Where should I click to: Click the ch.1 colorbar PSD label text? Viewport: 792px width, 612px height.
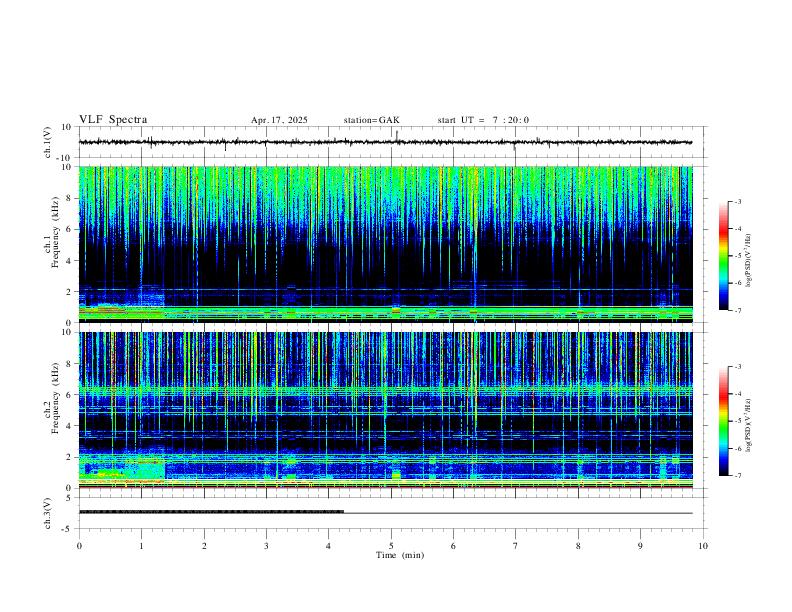coord(749,261)
